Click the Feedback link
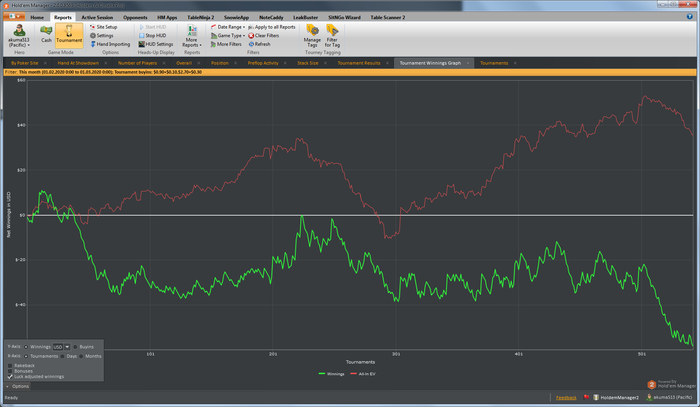This screenshot has width=700, height=407. [x=566, y=398]
